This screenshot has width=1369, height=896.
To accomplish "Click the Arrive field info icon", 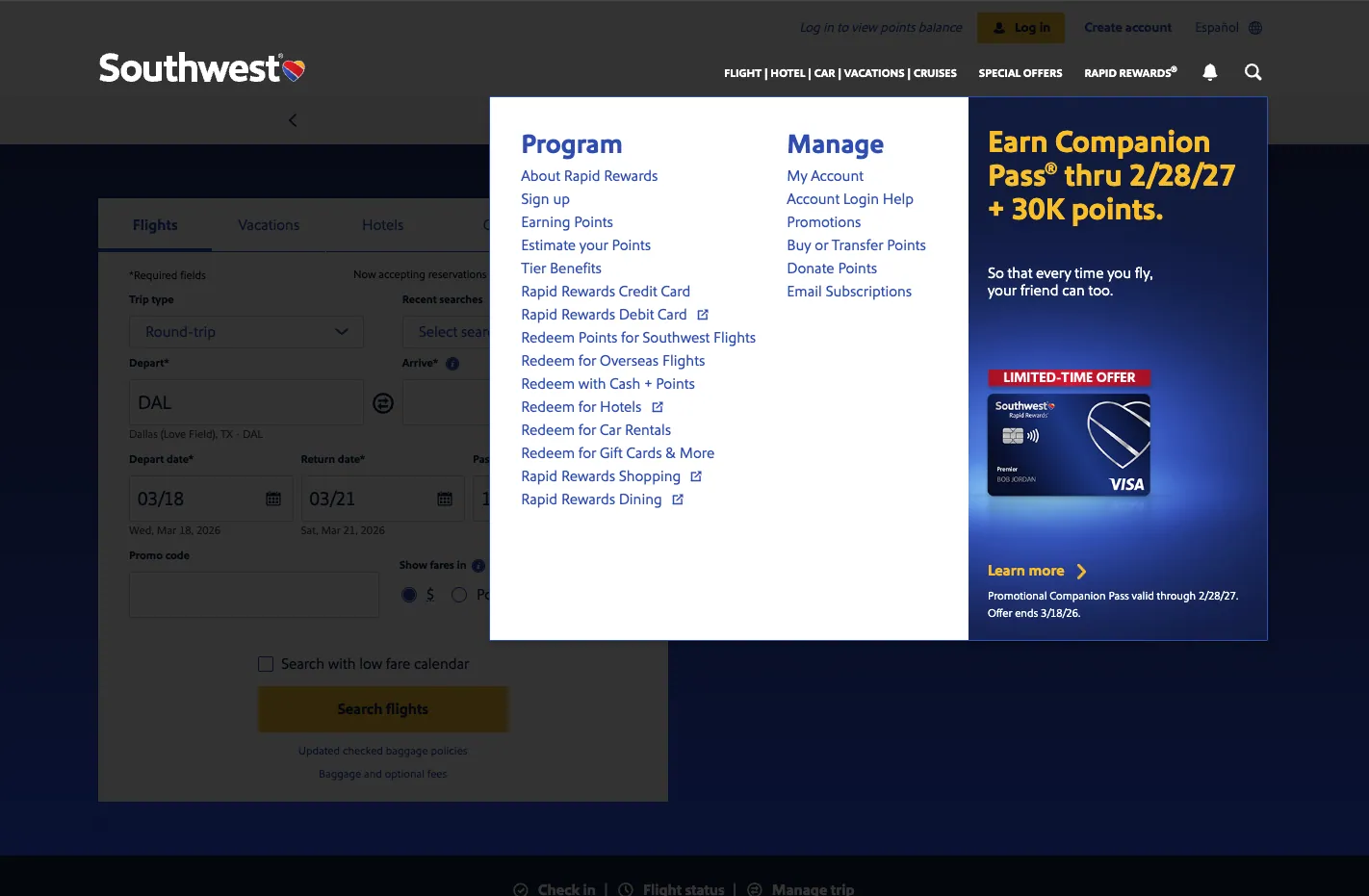I will click(452, 364).
